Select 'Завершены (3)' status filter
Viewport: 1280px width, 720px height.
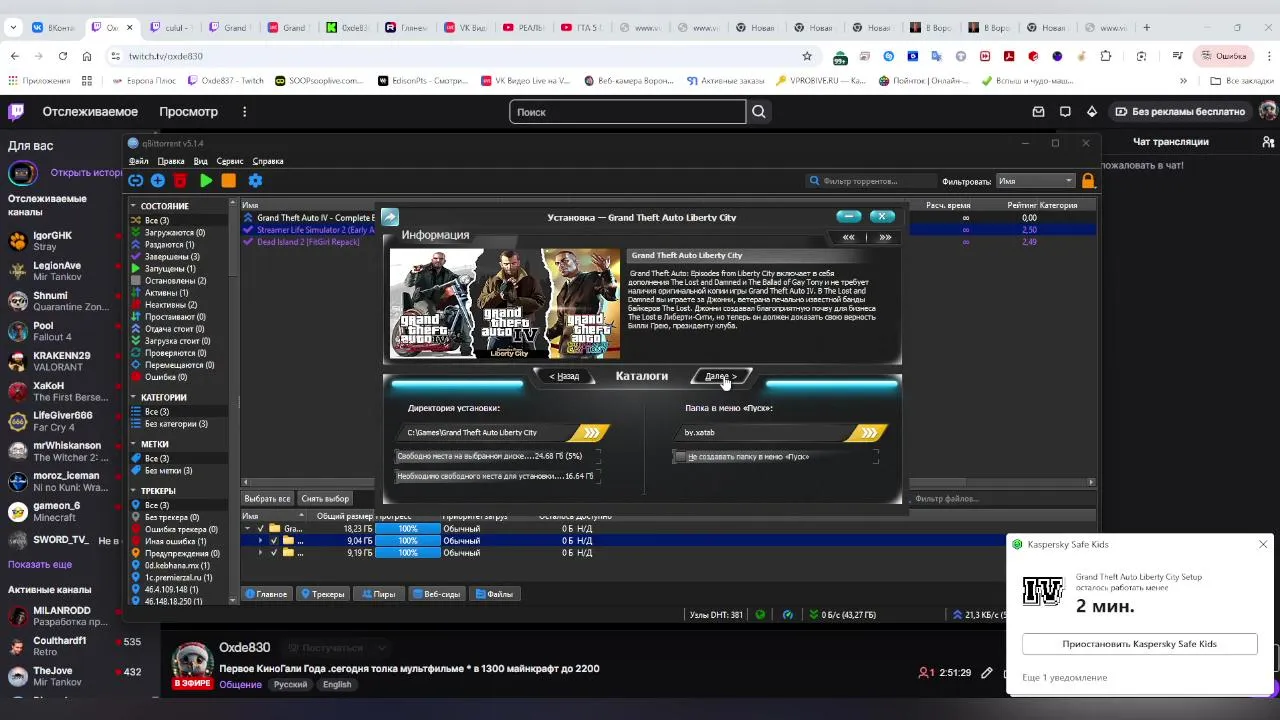pos(172,257)
